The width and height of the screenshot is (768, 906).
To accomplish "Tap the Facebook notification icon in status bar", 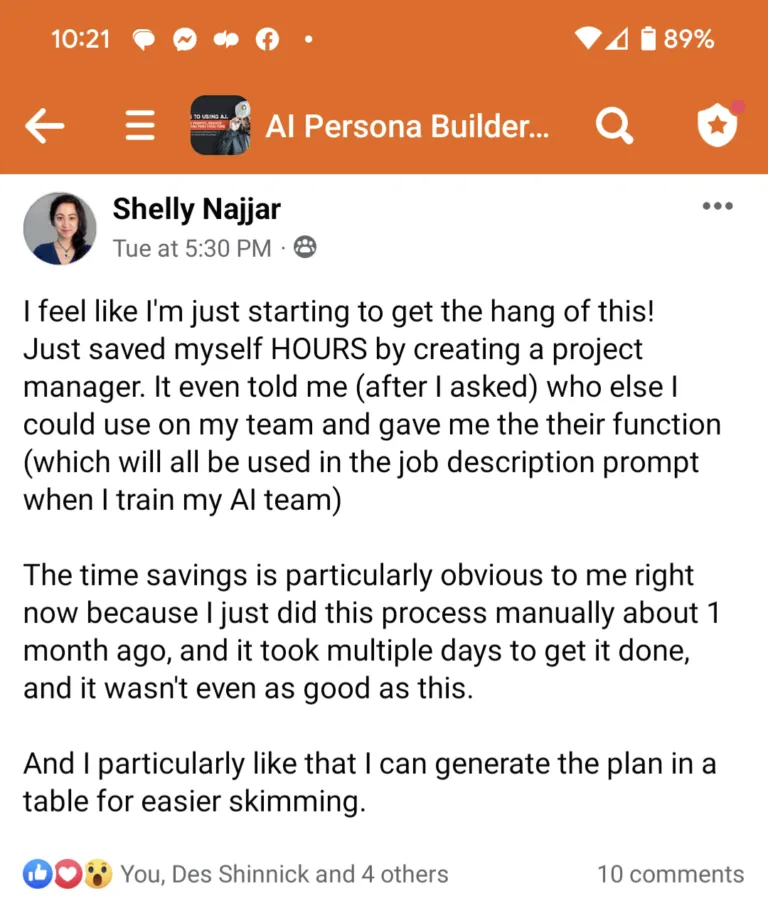I will 267,39.
